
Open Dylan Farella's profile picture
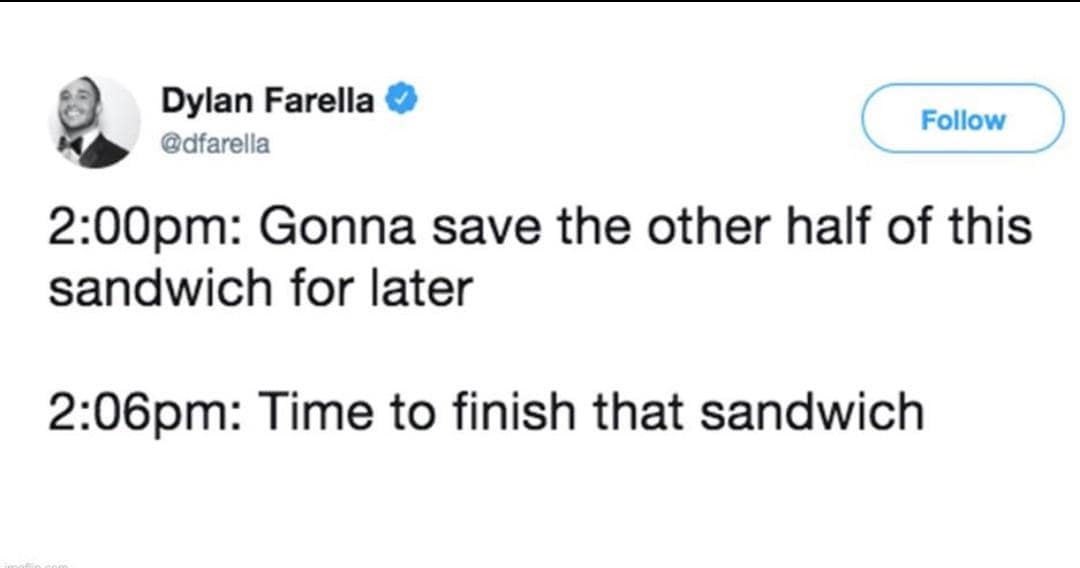[x=94, y=122]
